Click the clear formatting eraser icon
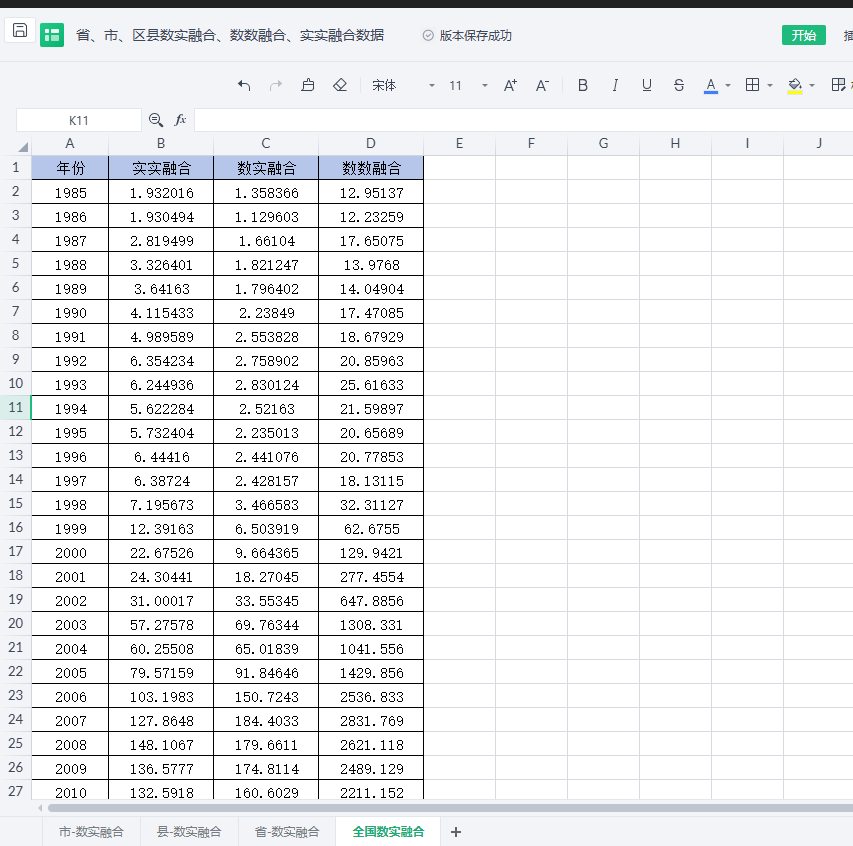Screen dimensions: 853x846 click(x=340, y=85)
